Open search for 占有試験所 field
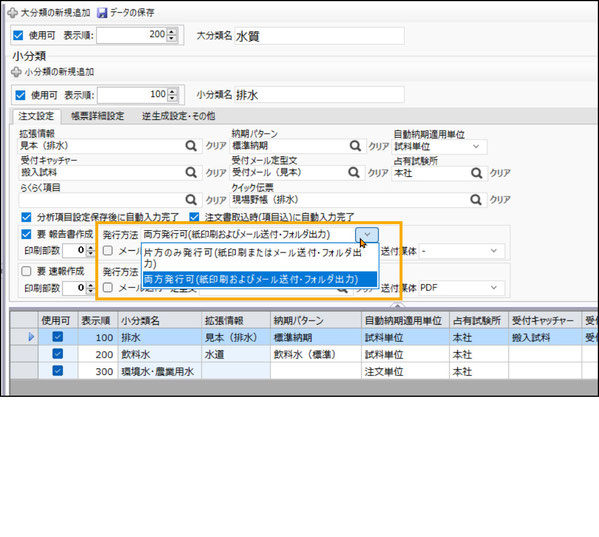This screenshot has height=537, width=599. (476, 173)
